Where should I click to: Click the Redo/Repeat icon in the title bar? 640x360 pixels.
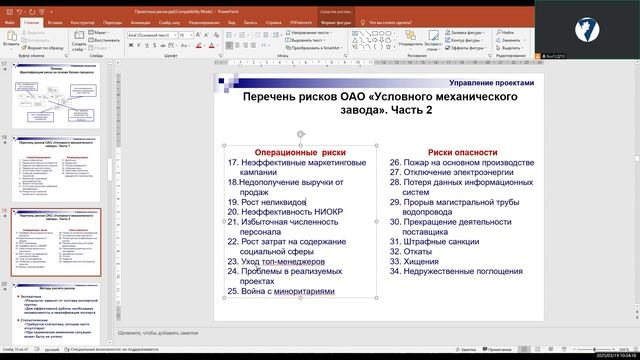(32, 12)
